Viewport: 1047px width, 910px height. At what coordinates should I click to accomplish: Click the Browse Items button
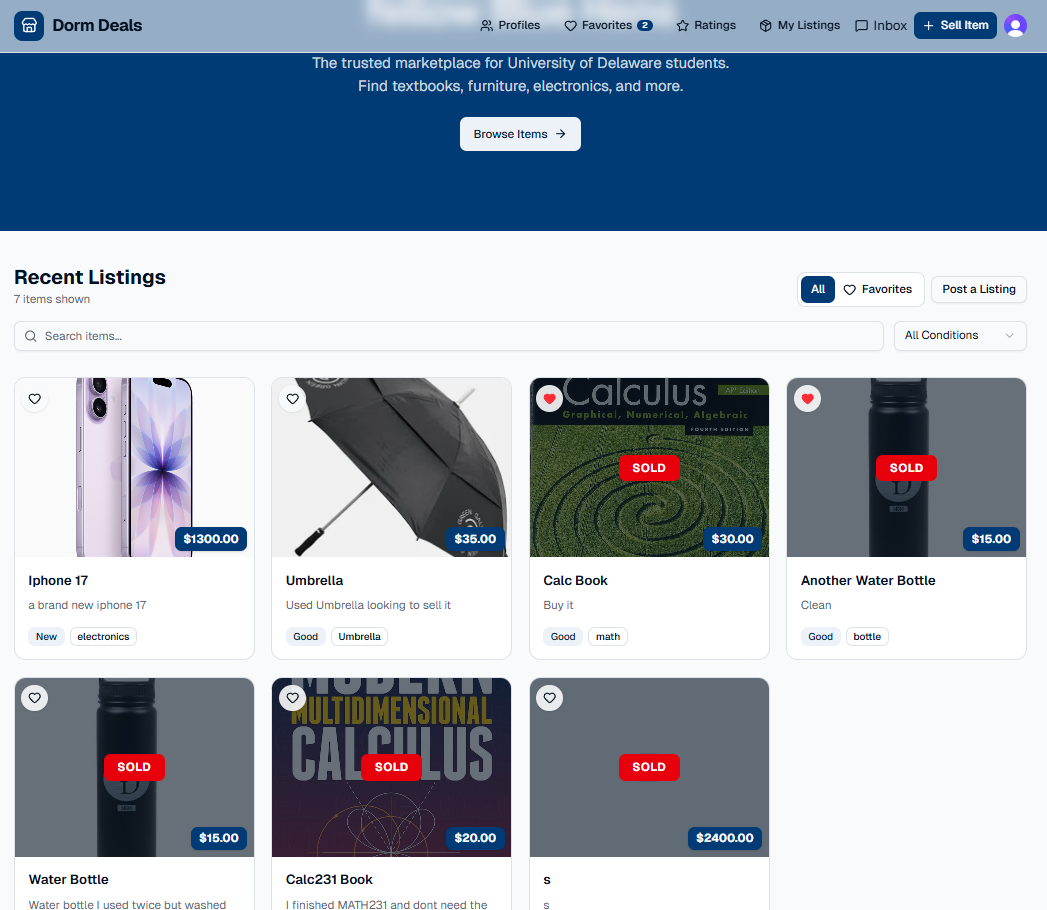pyautogui.click(x=520, y=134)
